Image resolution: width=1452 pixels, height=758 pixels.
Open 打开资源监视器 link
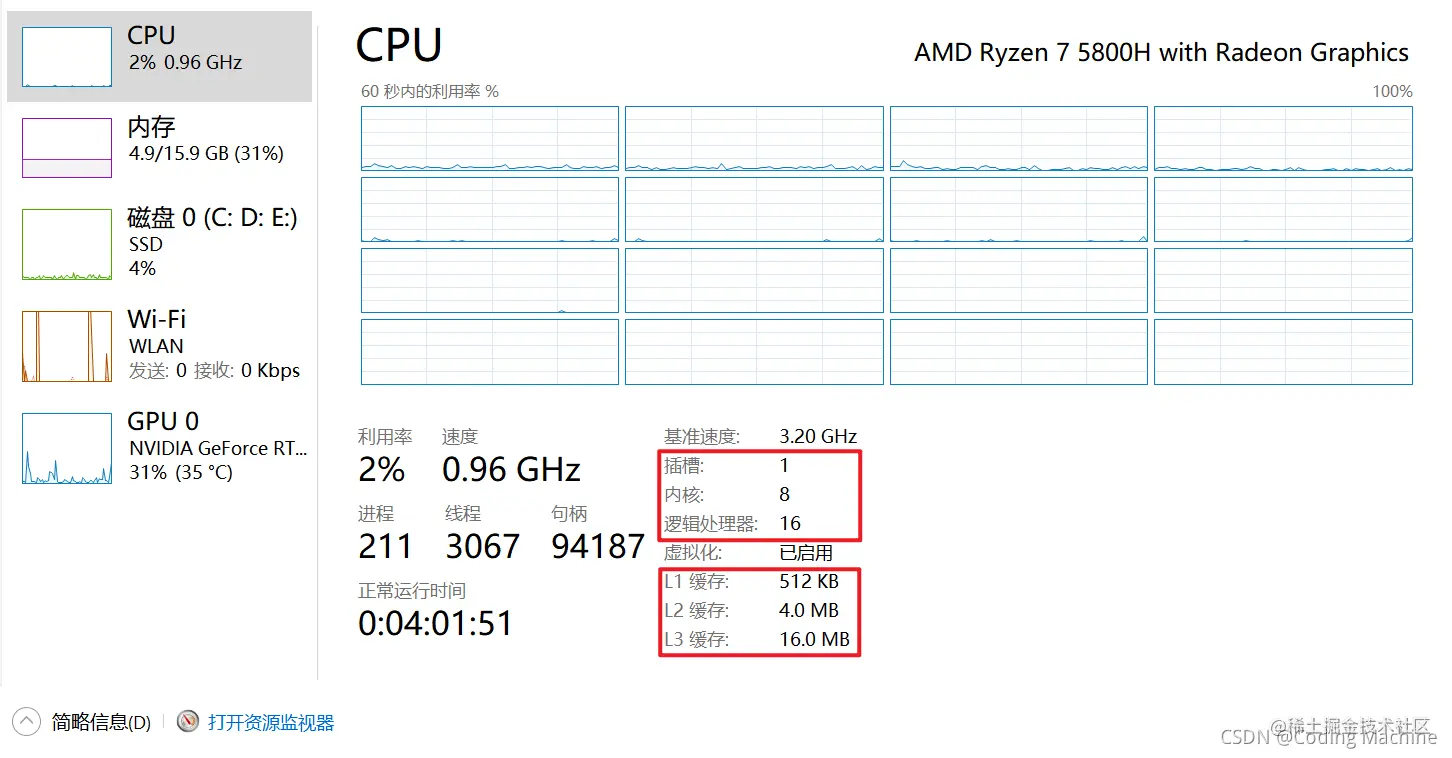point(271,722)
